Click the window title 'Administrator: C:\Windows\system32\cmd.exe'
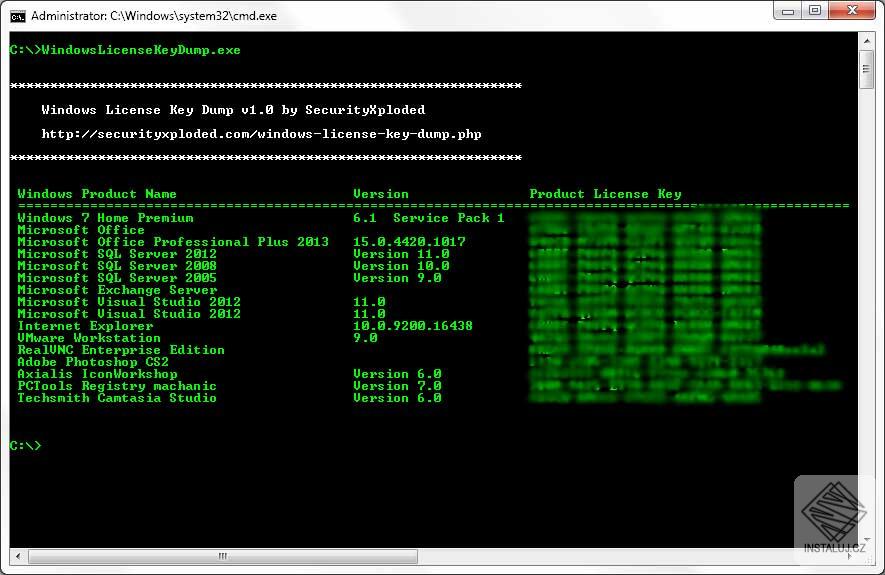885x575 pixels. [154, 16]
